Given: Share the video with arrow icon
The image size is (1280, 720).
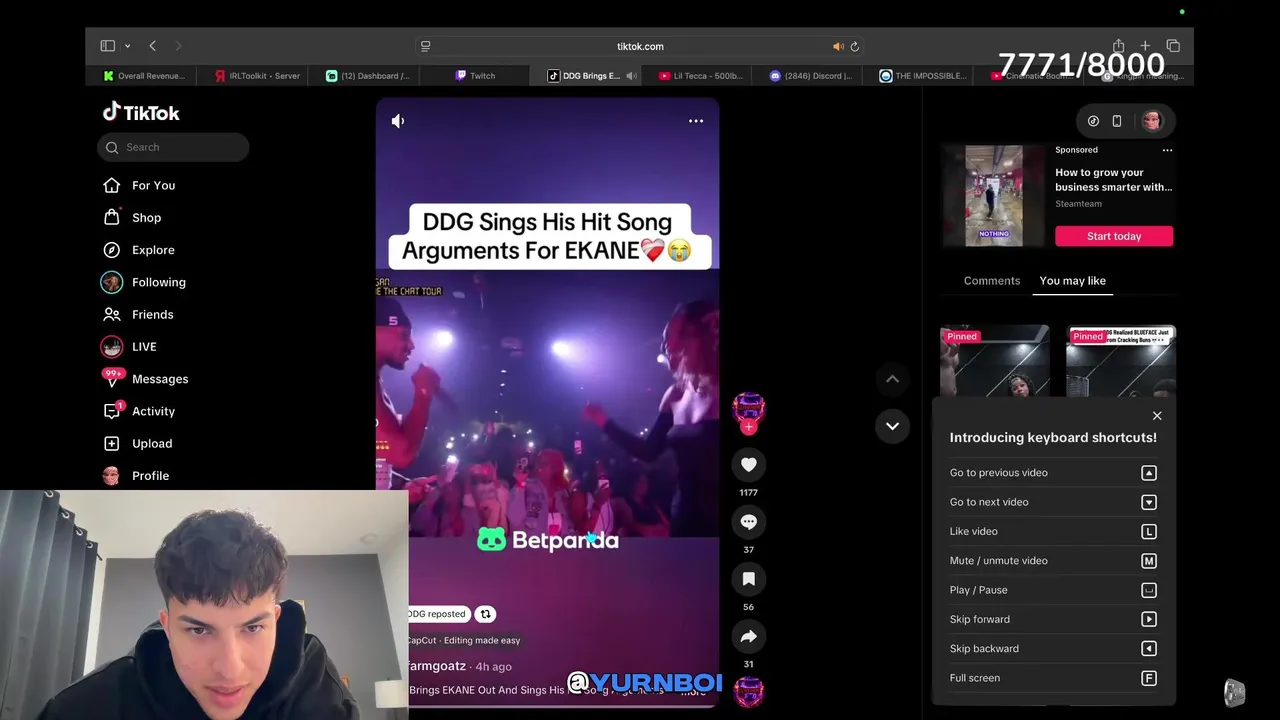Looking at the screenshot, I should [748, 636].
